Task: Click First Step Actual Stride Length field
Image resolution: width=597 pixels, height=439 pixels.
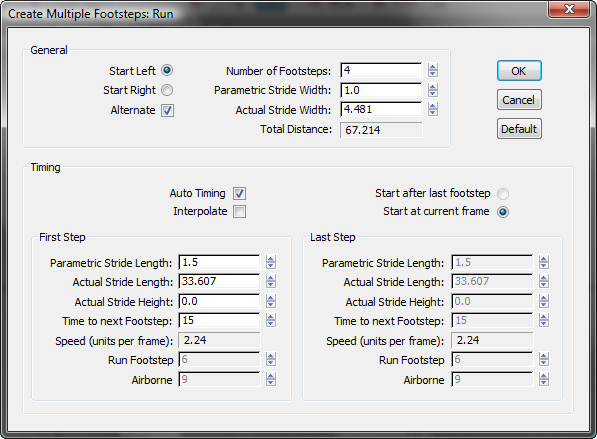Action: tap(219, 281)
